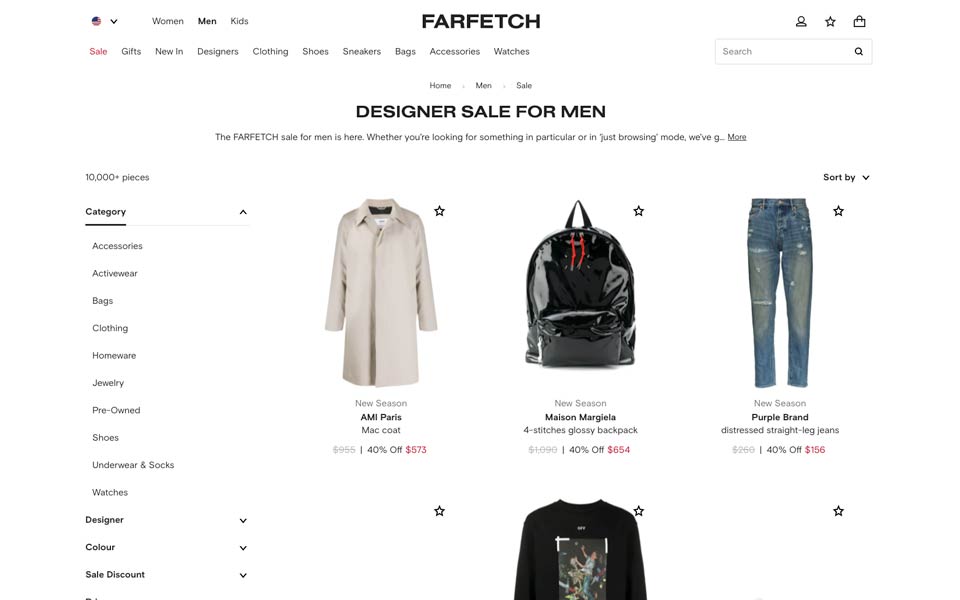Viewport: 960px width, 600px height.
Task: Open the Sort by dropdown
Action: (846, 177)
